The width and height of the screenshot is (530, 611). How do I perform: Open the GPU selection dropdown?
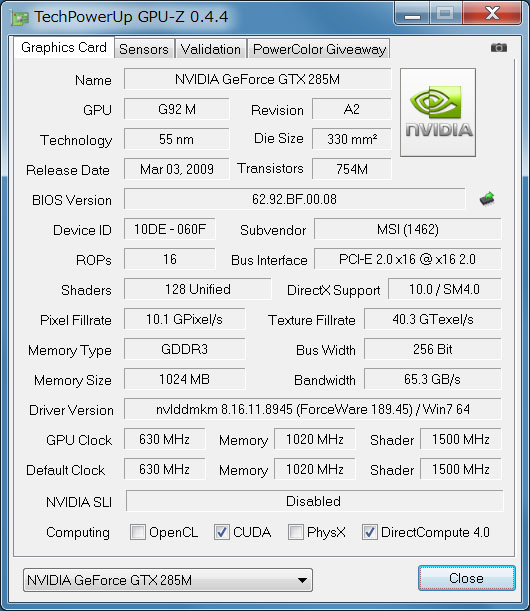point(168,580)
